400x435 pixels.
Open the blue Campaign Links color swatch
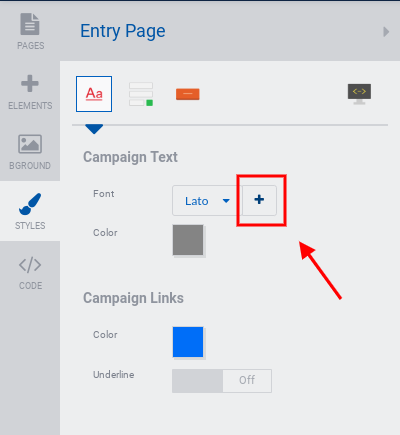click(x=188, y=342)
